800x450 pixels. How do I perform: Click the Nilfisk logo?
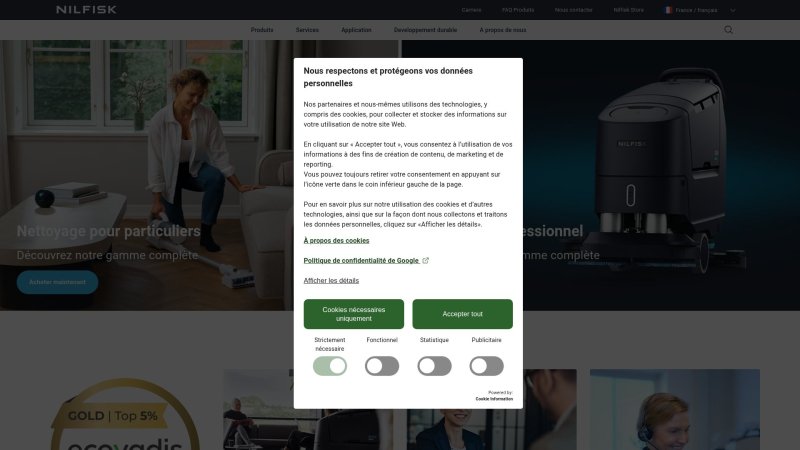click(86, 10)
